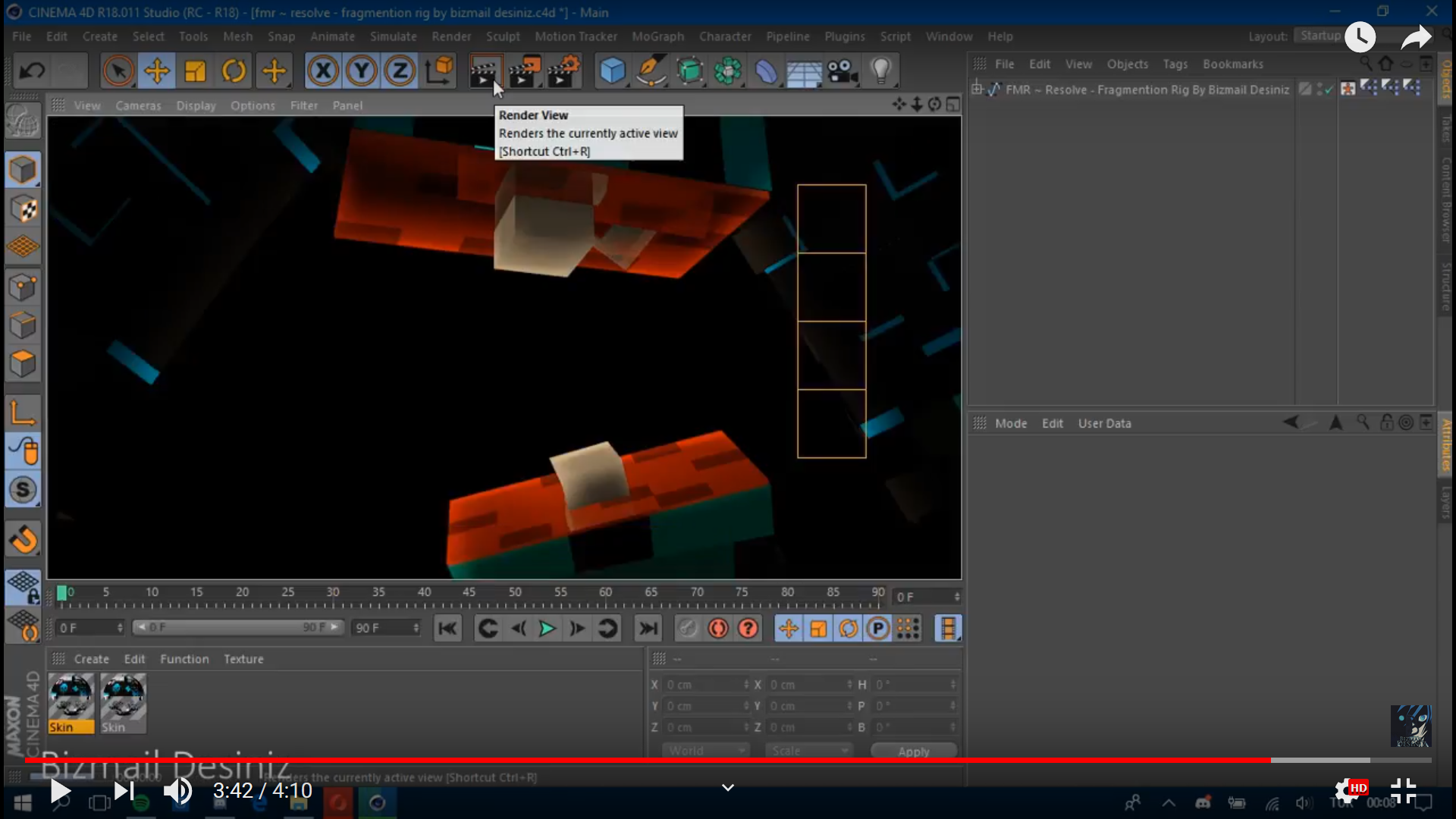This screenshot has width=1456, height=819.
Task: Go to start of animation
Action: click(447, 629)
